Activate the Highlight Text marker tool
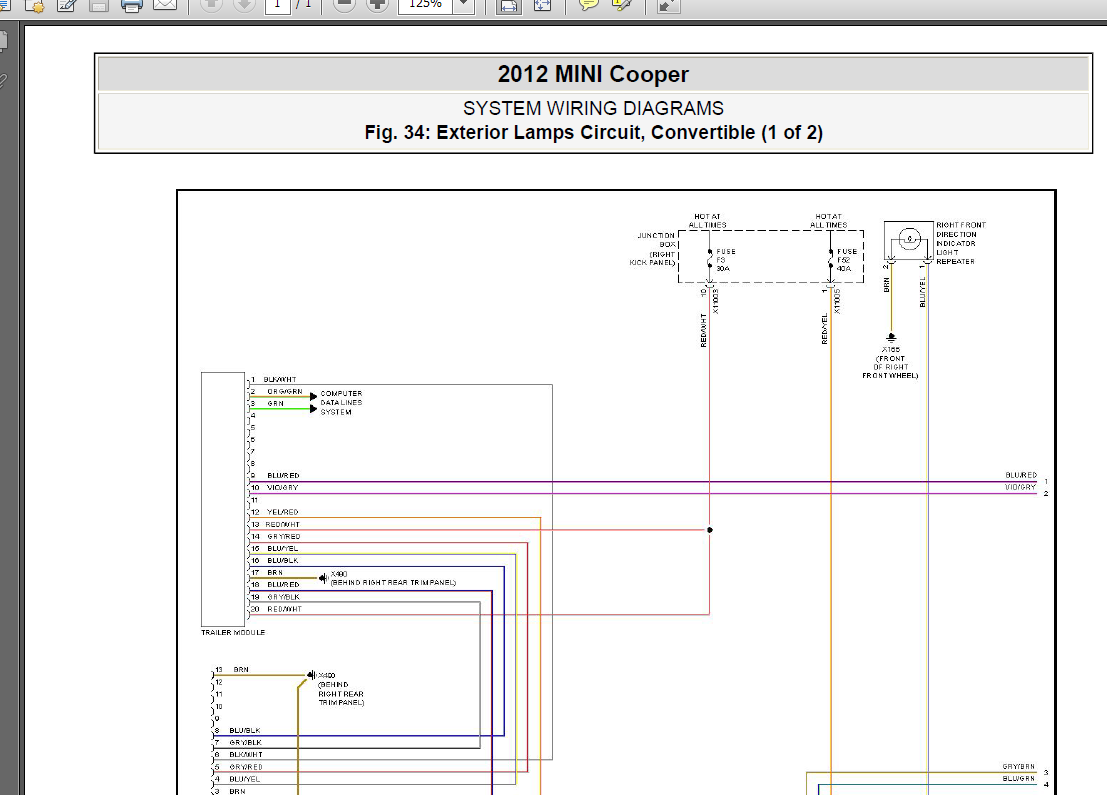This screenshot has height=795, width=1107. (x=621, y=4)
